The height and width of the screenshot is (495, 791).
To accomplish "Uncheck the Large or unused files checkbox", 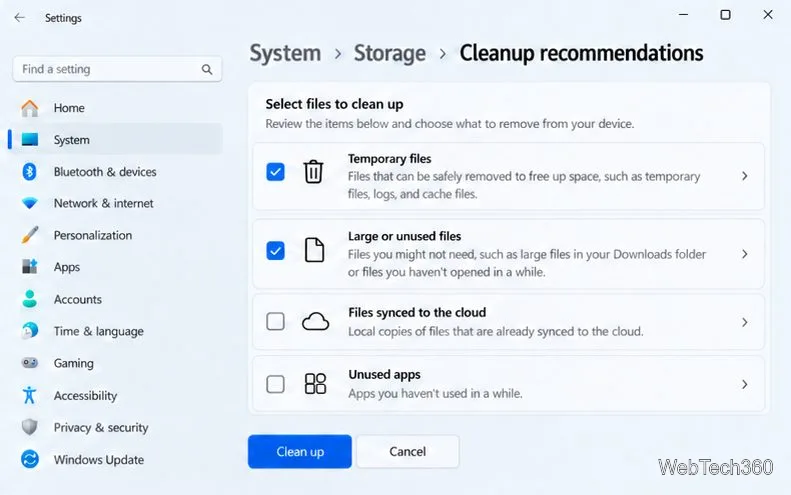I will tap(275, 250).
